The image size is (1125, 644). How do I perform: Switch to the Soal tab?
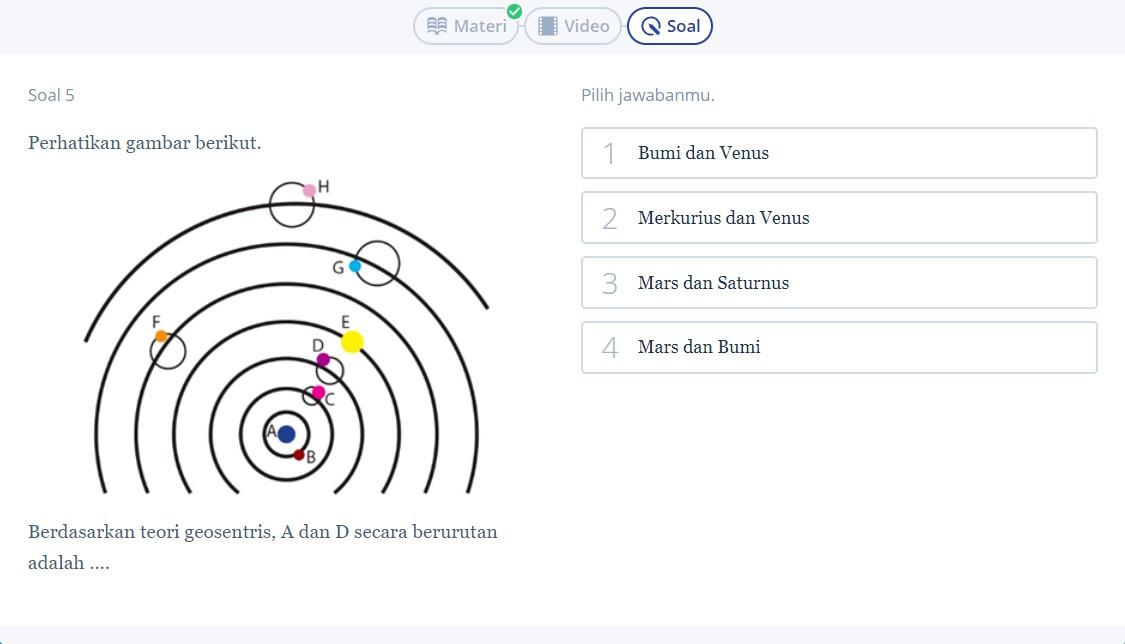[669, 26]
